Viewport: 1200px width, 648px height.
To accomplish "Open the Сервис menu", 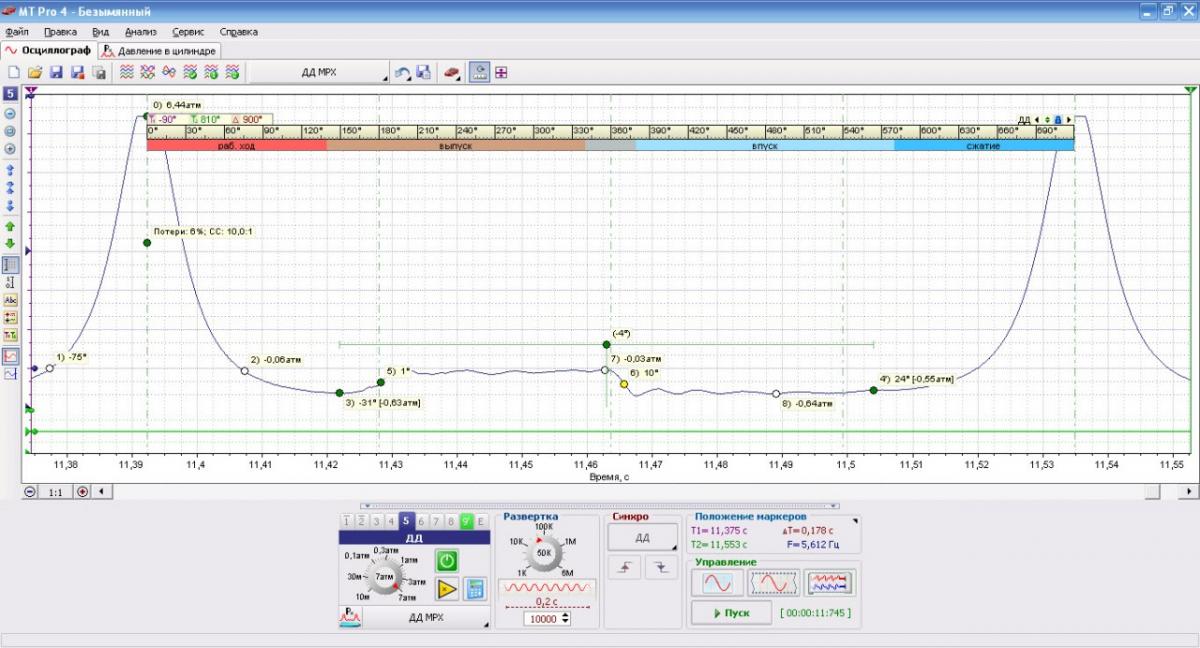I will [188, 32].
